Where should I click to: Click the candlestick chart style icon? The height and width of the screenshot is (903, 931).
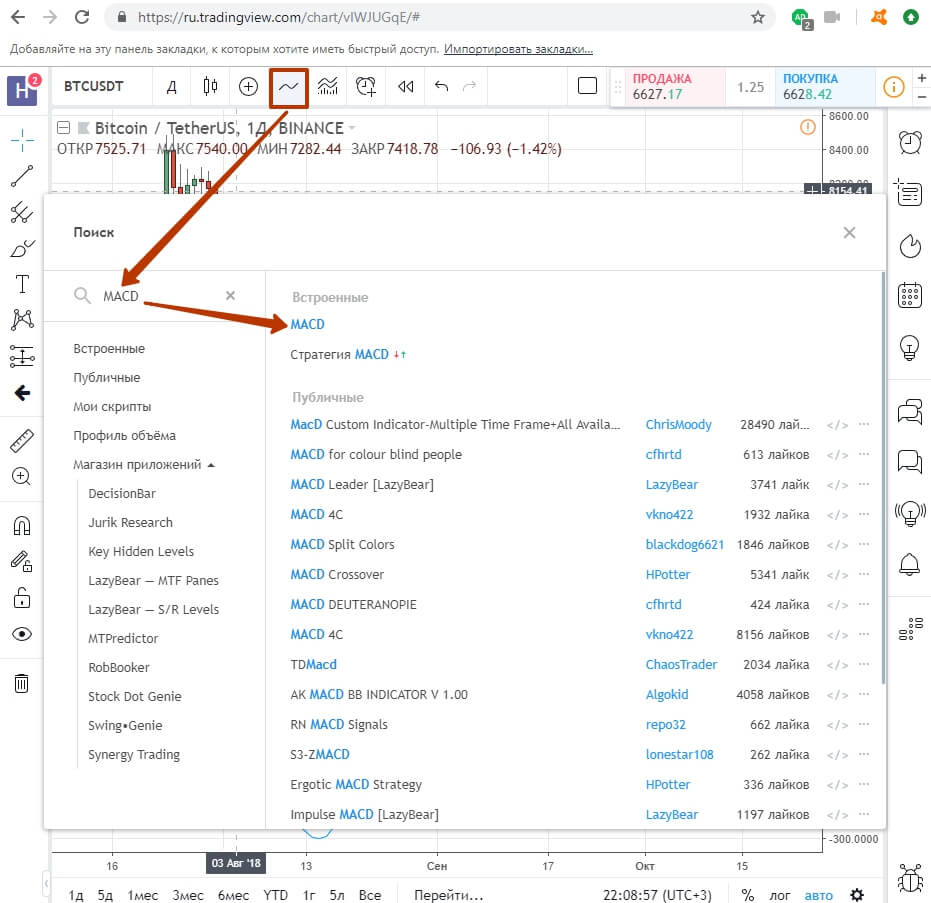[x=210, y=87]
